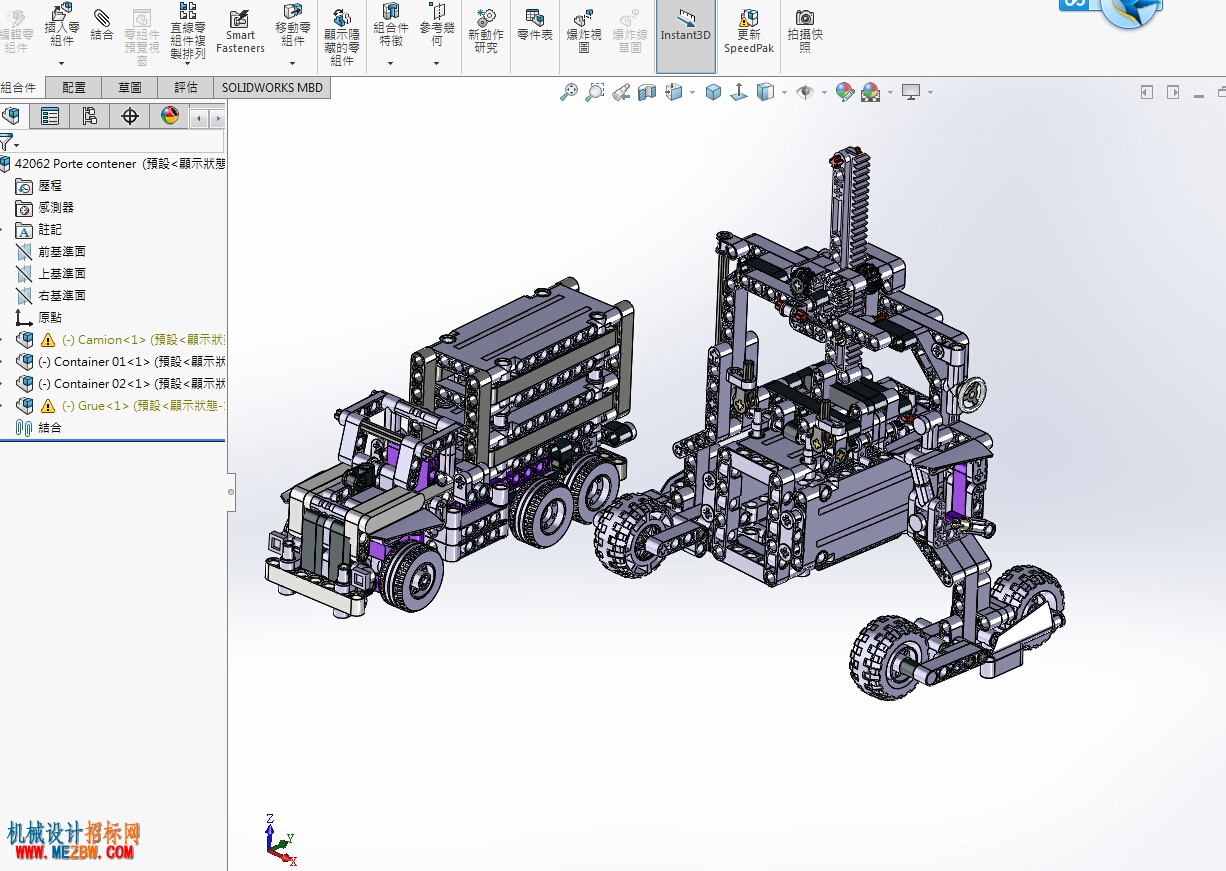Click the filter funnel icon in tree
The width and height of the screenshot is (1226, 871).
coord(7,142)
